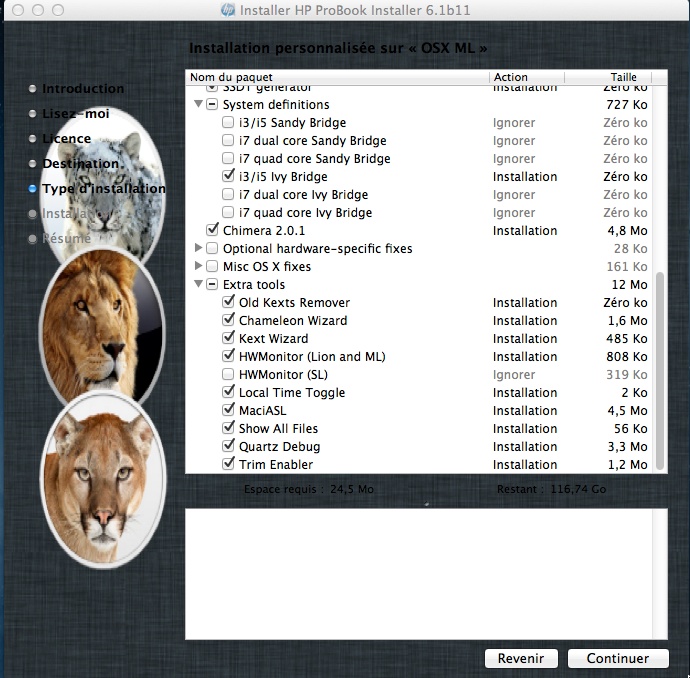This screenshot has height=678, width=690.
Task: Select the Kext Wizard row label
Action: click(273, 338)
